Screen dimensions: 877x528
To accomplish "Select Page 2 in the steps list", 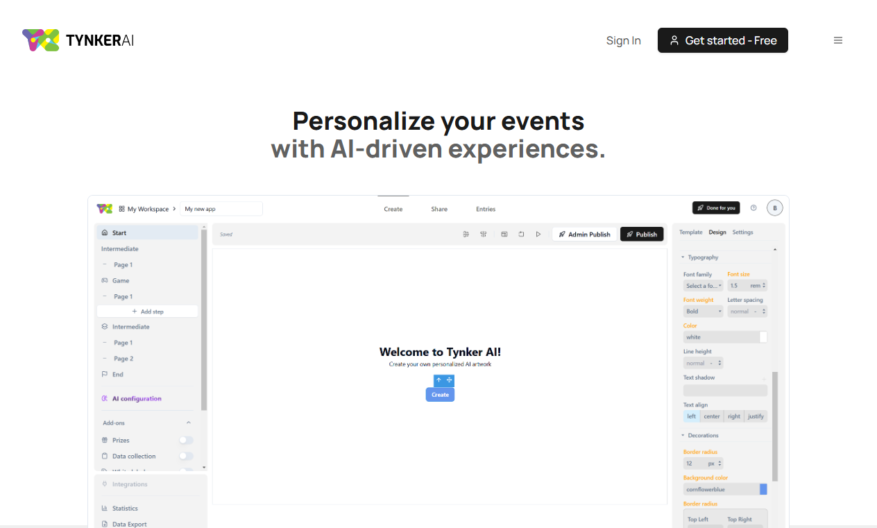I will [124, 359].
